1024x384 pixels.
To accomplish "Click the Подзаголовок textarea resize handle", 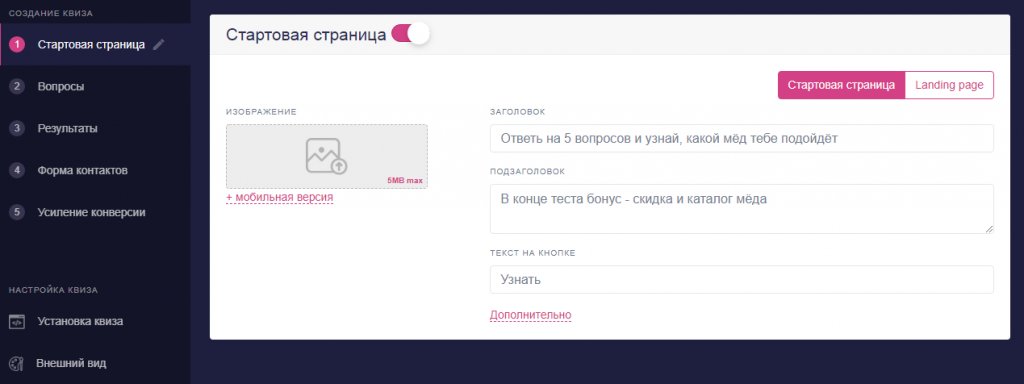I will click(x=989, y=229).
